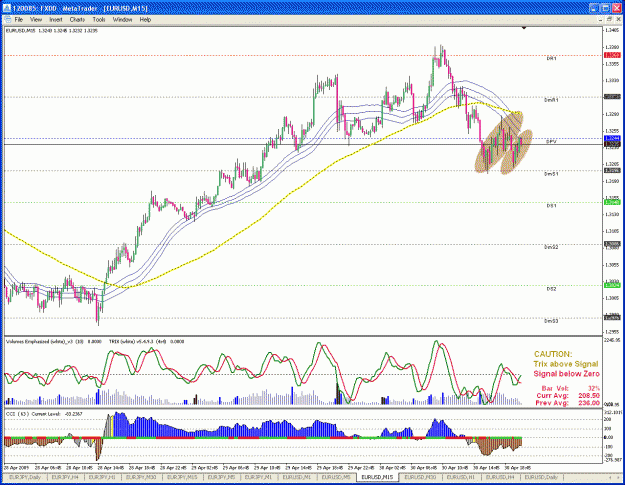Click the chart shift triangle marker

point(524,28)
